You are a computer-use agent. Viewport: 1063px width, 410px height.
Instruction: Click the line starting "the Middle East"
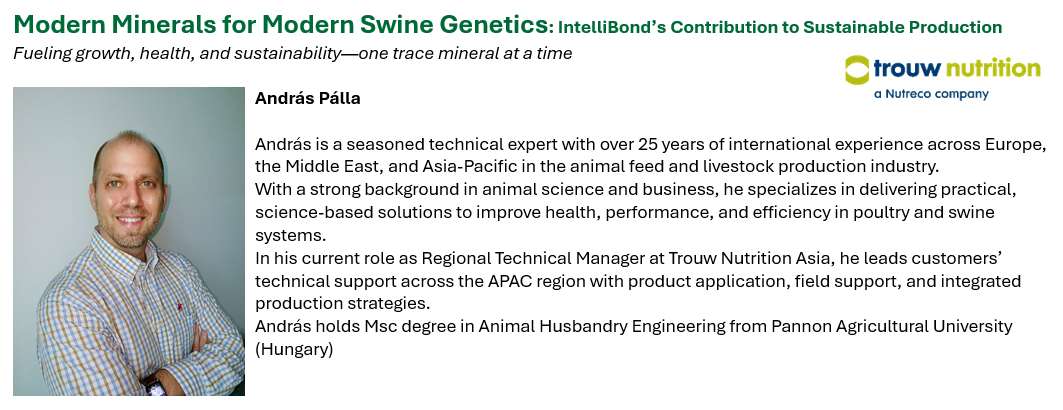click(x=597, y=165)
